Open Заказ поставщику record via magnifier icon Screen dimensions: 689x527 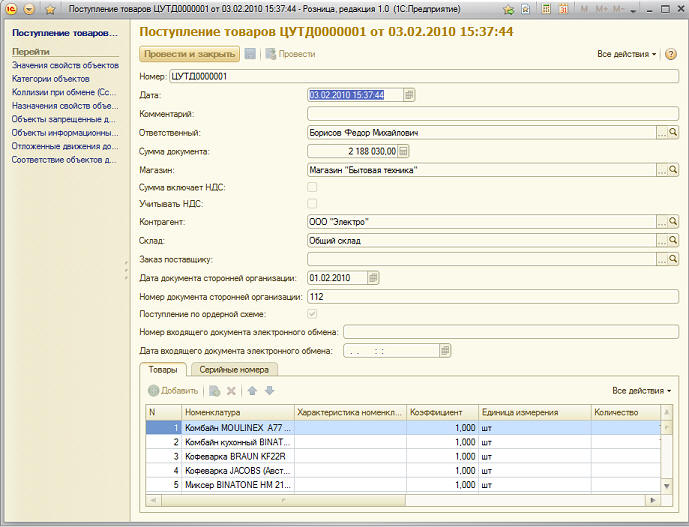673,259
